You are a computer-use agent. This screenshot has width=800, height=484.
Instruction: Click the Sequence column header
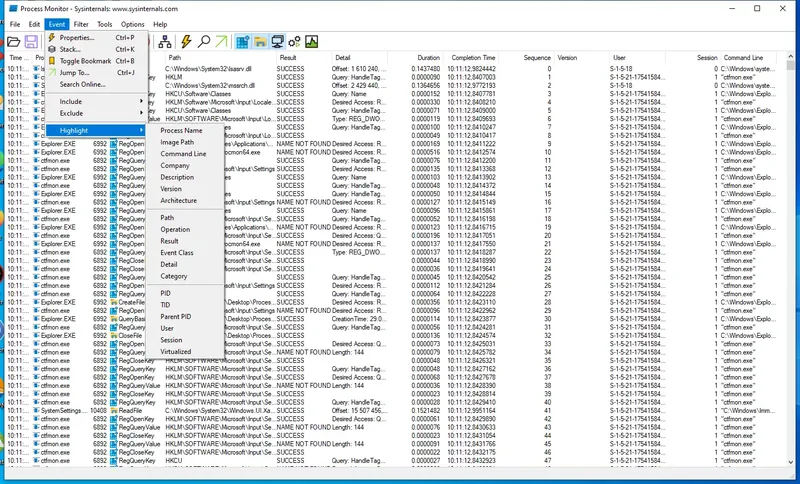(527, 58)
